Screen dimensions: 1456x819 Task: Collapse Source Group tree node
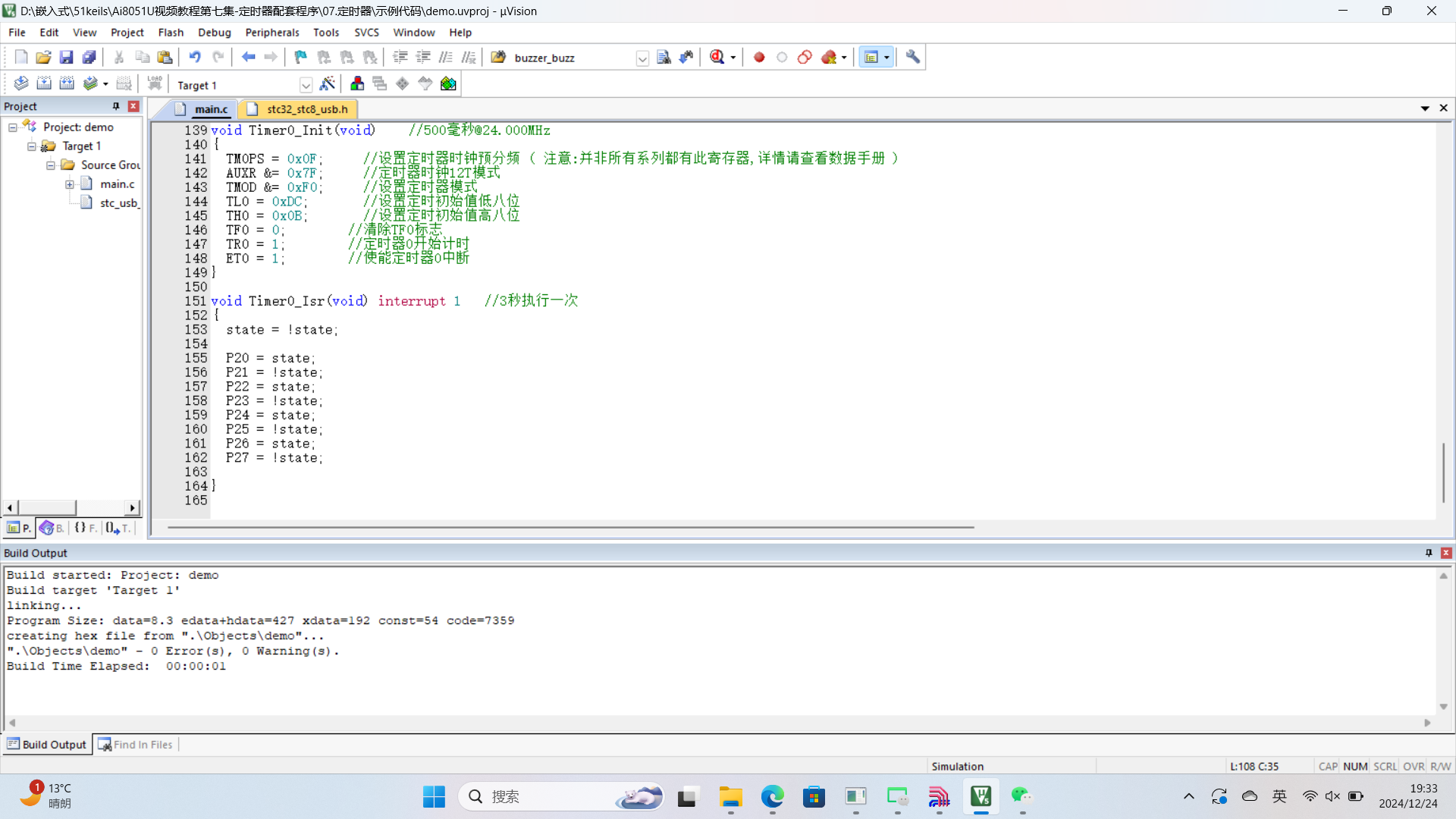click(x=51, y=165)
